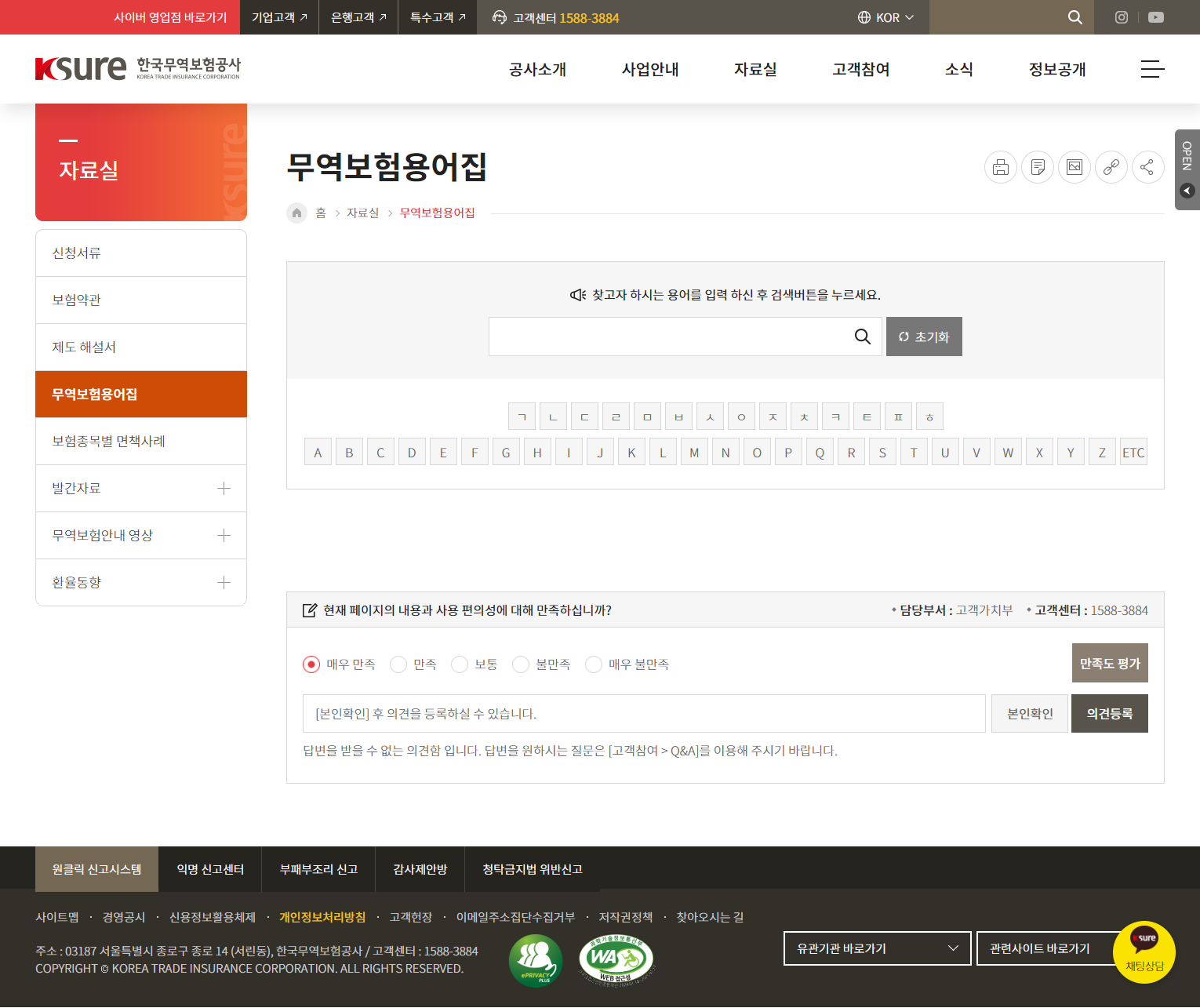This screenshot has width=1200, height=1008.
Task: Open the KOR language dropdown
Action: (885, 17)
